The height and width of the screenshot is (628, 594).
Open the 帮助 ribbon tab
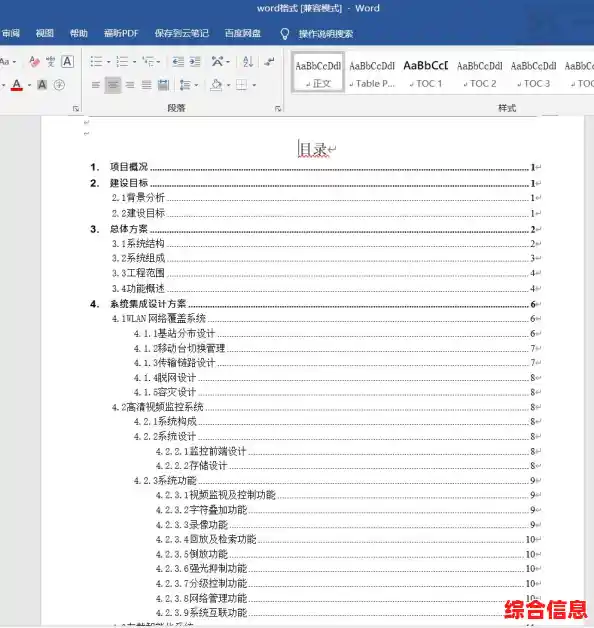coord(79,33)
